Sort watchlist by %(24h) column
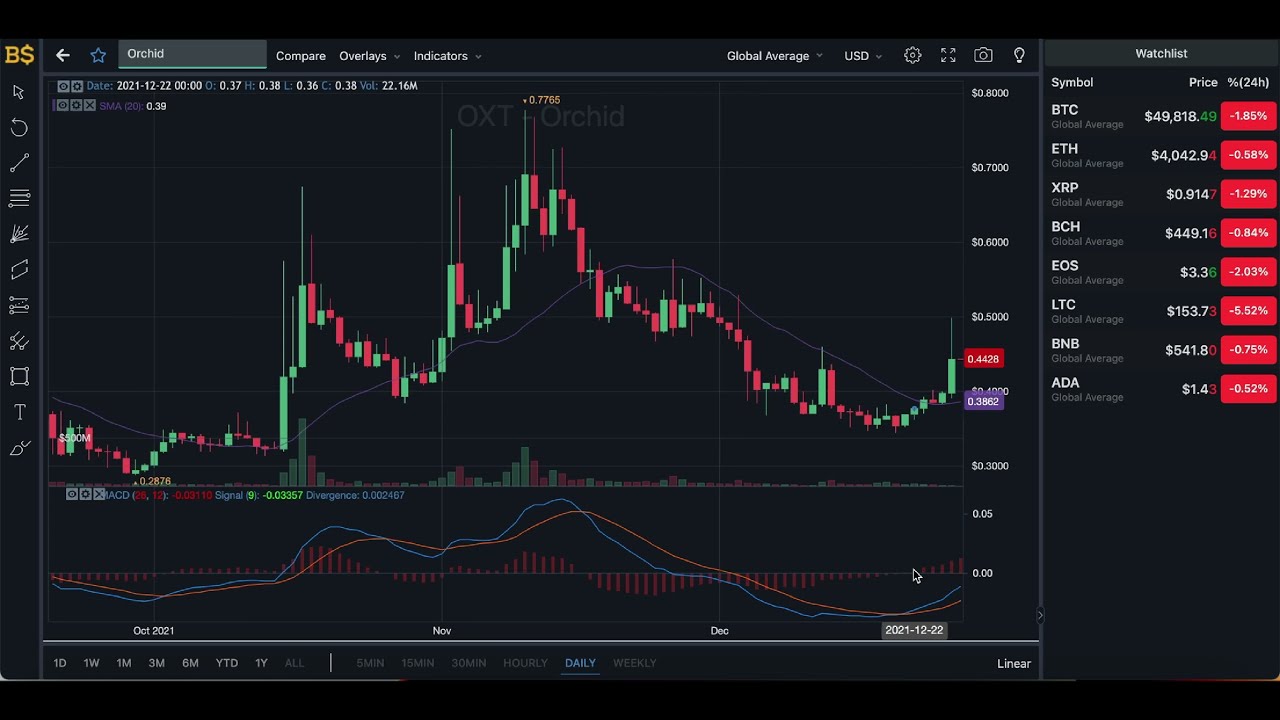 click(1248, 82)
